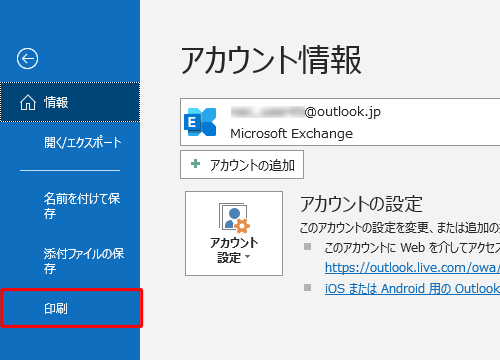The image size is (500, 360).
Task: Open the アカウント設定 dropdown button
Action: click(234, 233)
